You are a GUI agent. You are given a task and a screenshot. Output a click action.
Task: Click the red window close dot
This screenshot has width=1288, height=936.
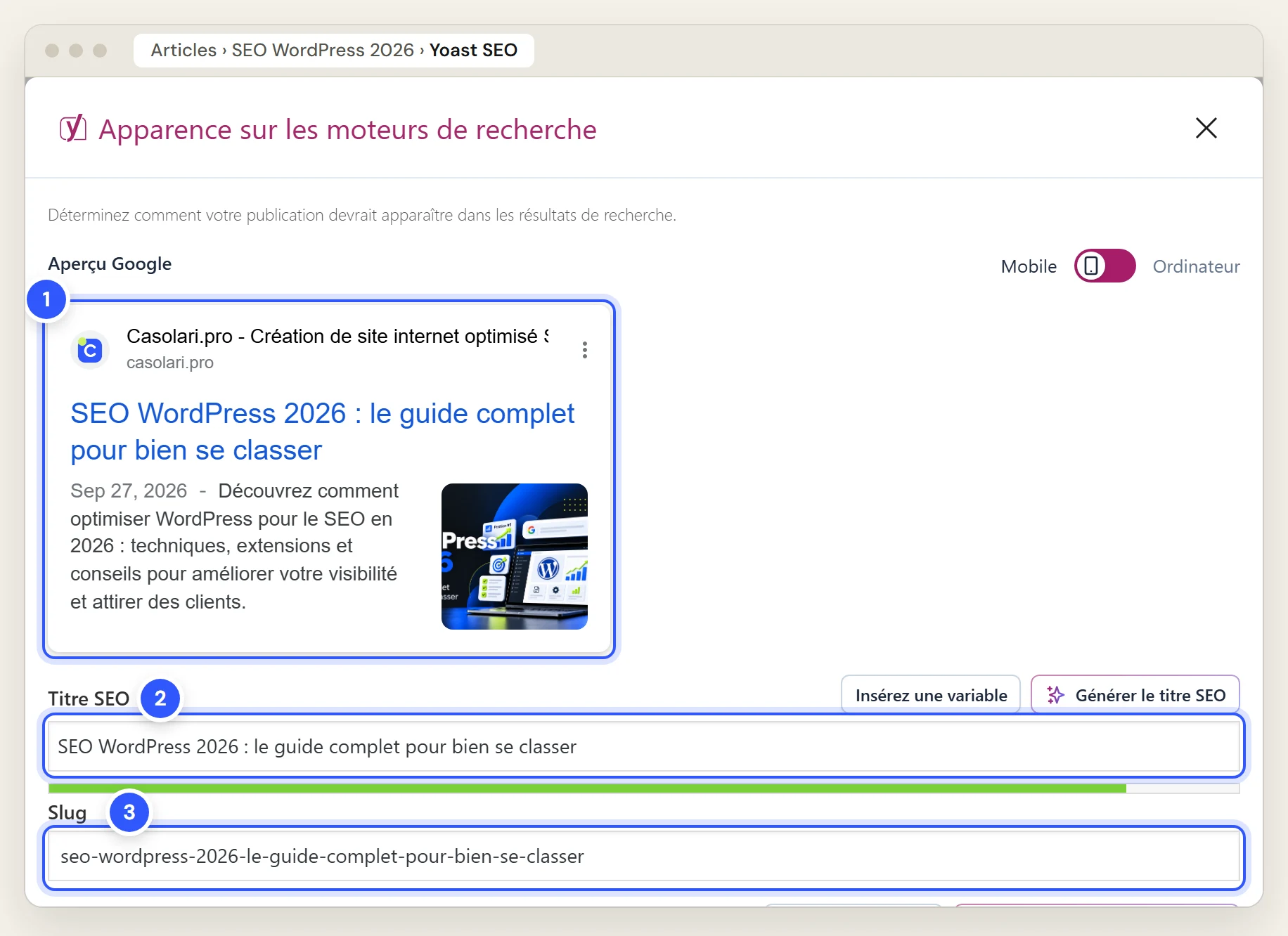coord(52,51)
